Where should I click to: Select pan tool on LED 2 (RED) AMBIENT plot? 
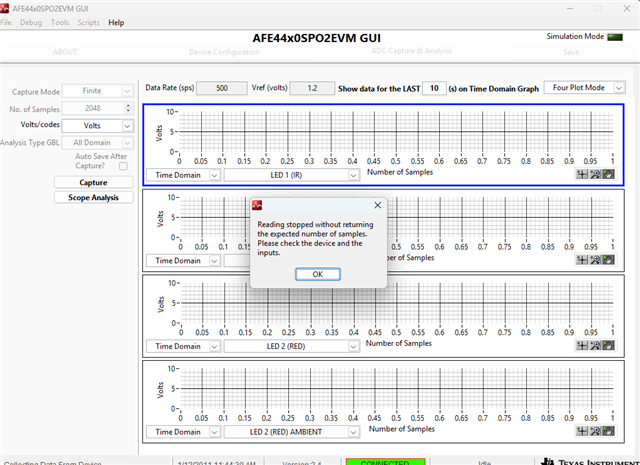(608, 431)
